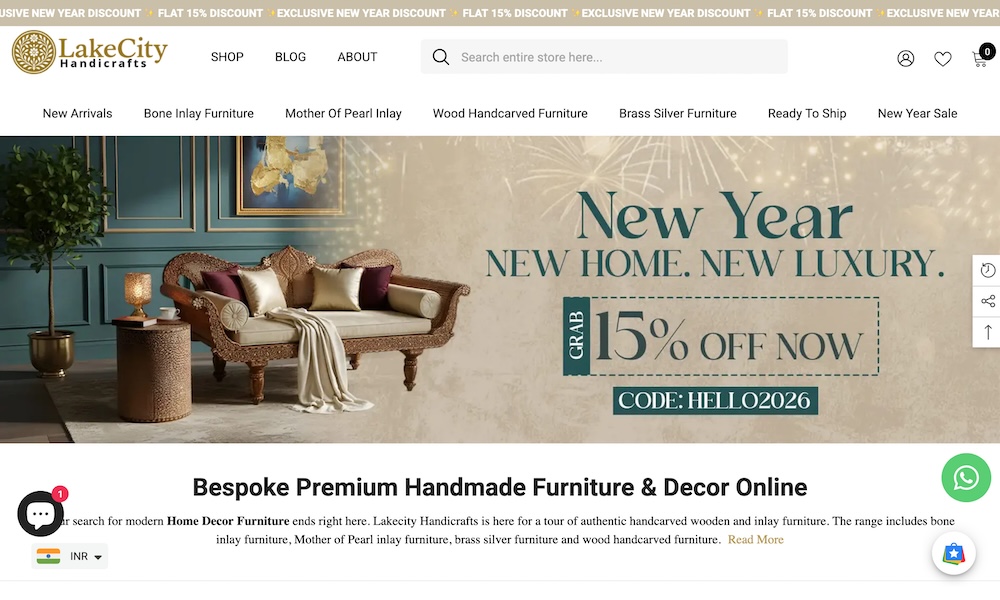
Task: Click the back-to-top arrow icon
Action: pyautogui.click(x=987, y=332)
